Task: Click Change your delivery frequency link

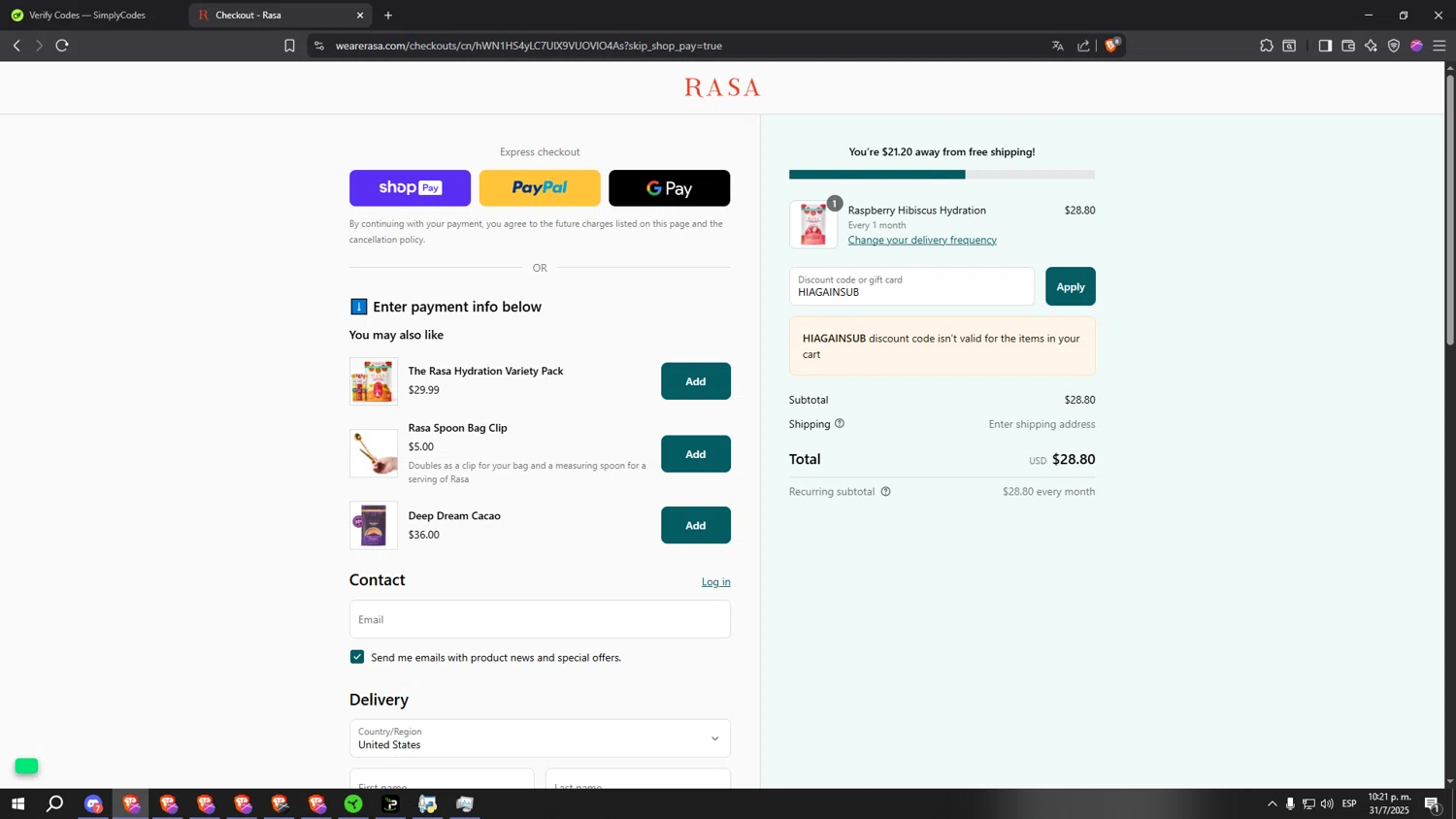Action: coord(922,240)
